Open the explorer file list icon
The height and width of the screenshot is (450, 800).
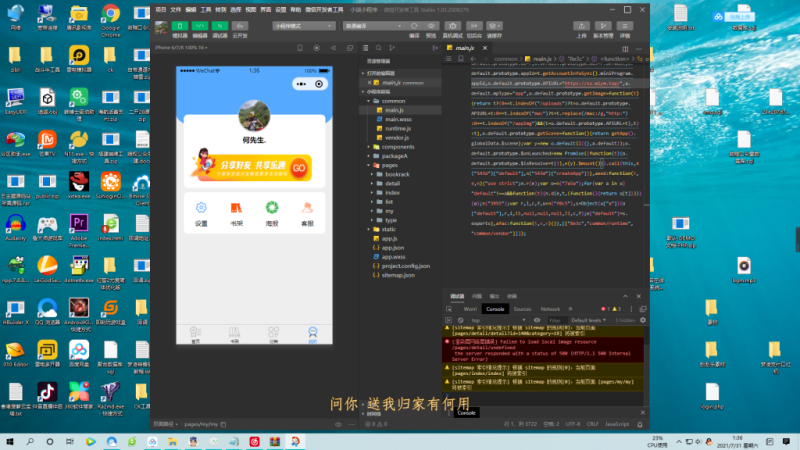(x=365, y=48)
